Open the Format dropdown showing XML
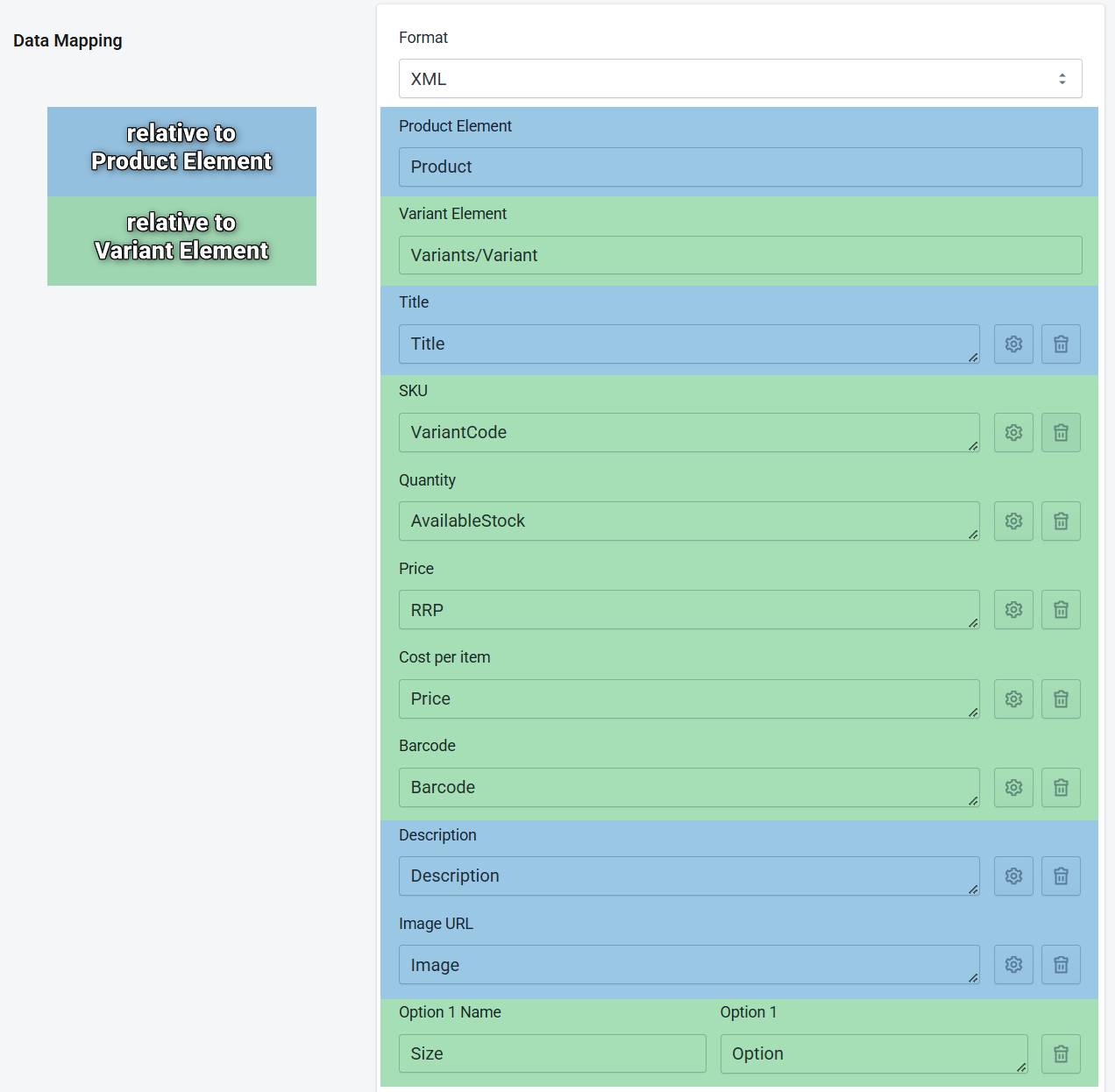Viewport: 1115px width, 1092px height. pyautogui.click(x=740, y=79)
